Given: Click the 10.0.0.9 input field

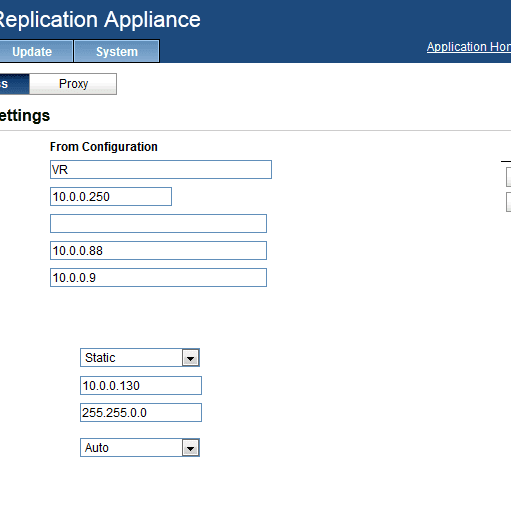Looking at the screenshot, I should click(158, 277).
